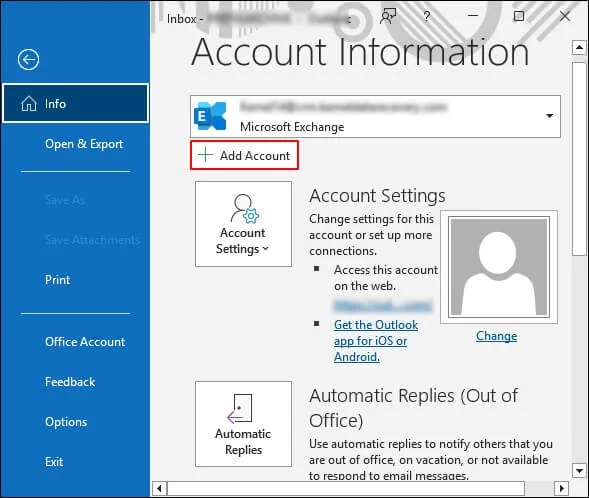Click the Microsoft Exchange logo icon
Screen dimensions: 589x498
210,116
